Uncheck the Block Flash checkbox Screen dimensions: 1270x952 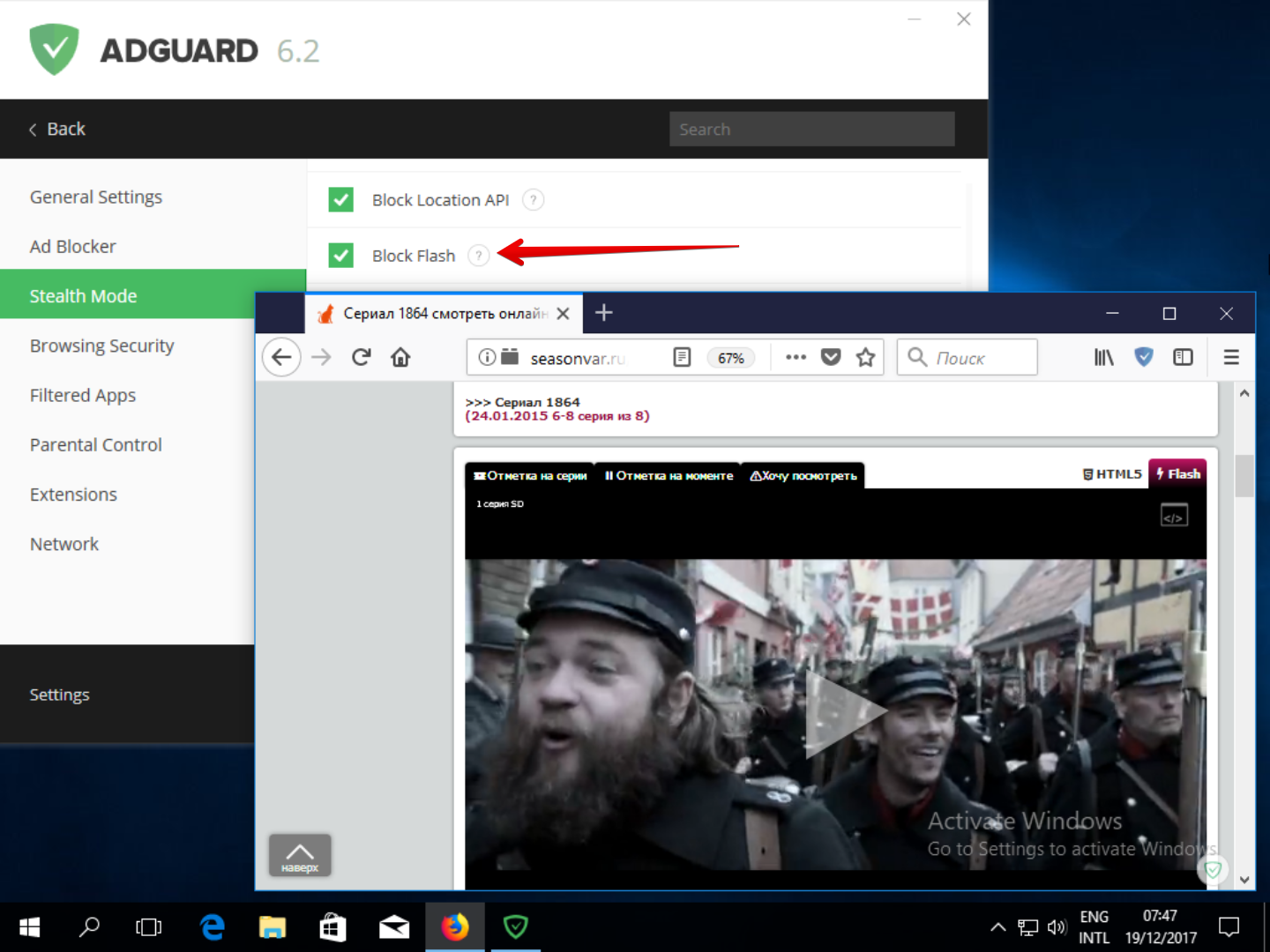pos(340,255)
